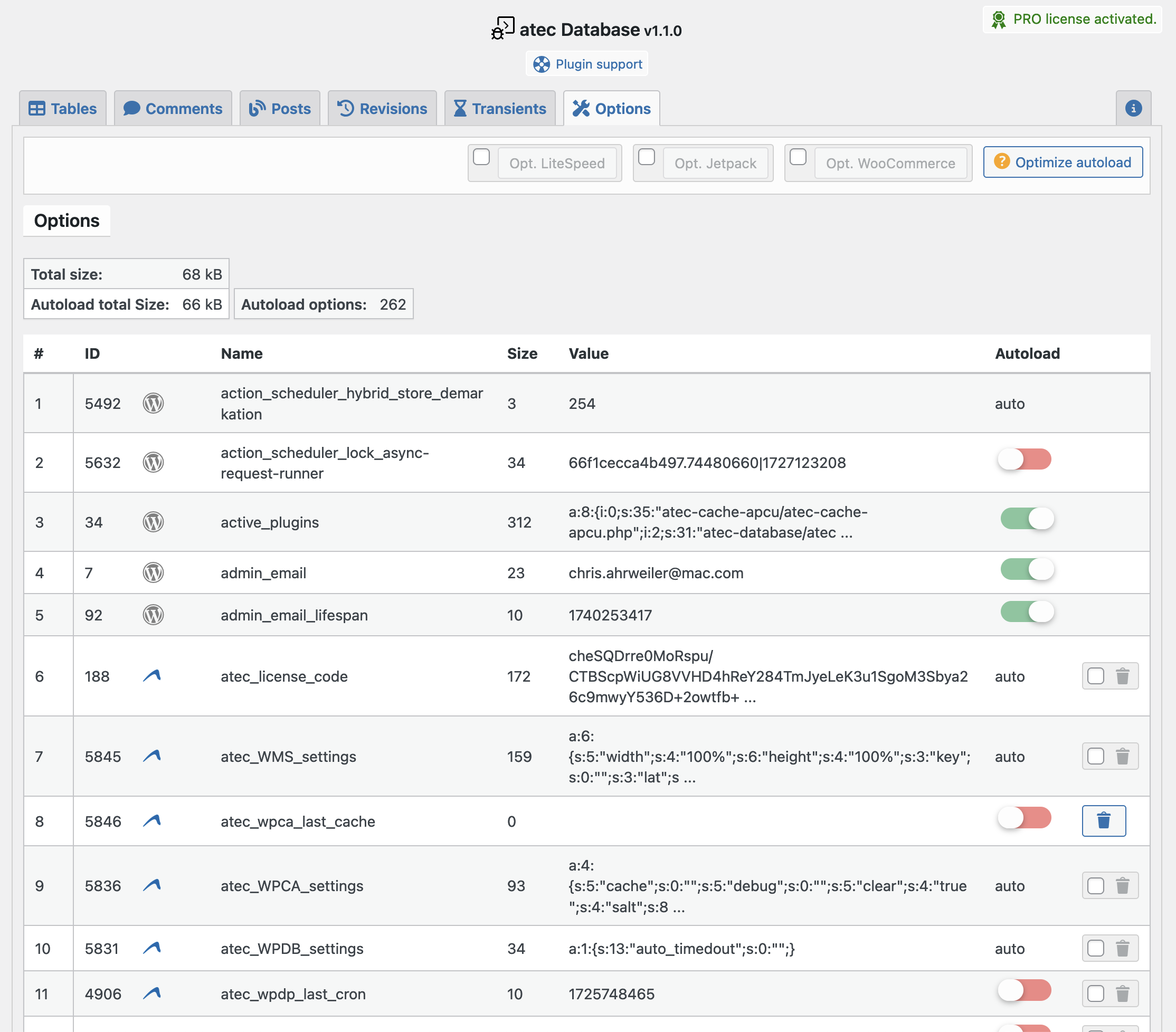Image resolution: width=1176 pixels, height=1032 pixels.
Task: Click the trash icon in atec_WPCA_settings row
Action: [x=1122, y=885]
